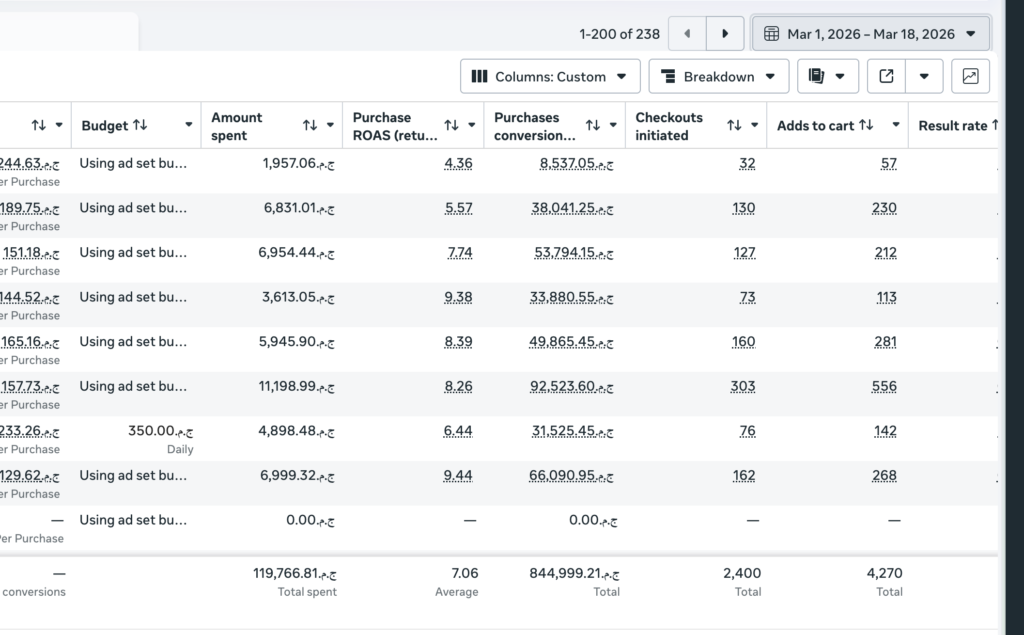Click the 9.44 Purchase ROAS value
Screen dimensions: 1024x635
tap(458, 476)
